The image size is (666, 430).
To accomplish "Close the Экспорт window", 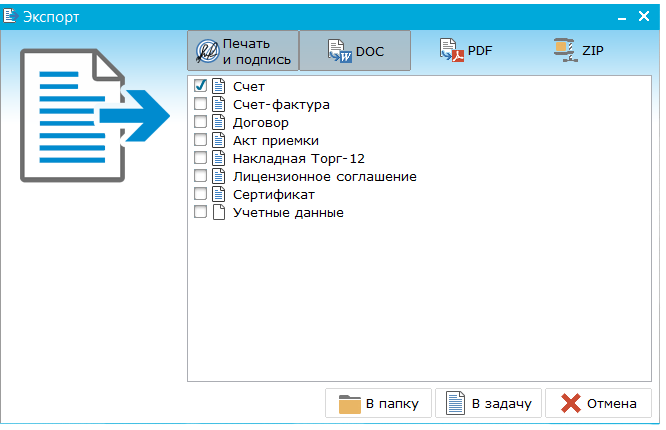I will [x=644, y=16].
